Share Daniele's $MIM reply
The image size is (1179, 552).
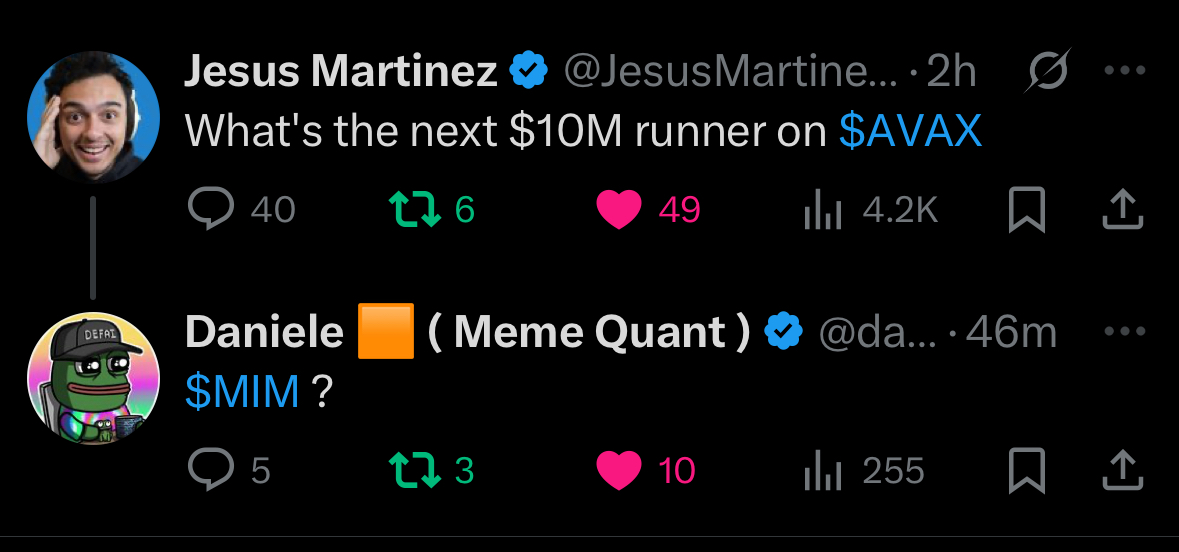pyautogui.click(x=1121, y=471)
